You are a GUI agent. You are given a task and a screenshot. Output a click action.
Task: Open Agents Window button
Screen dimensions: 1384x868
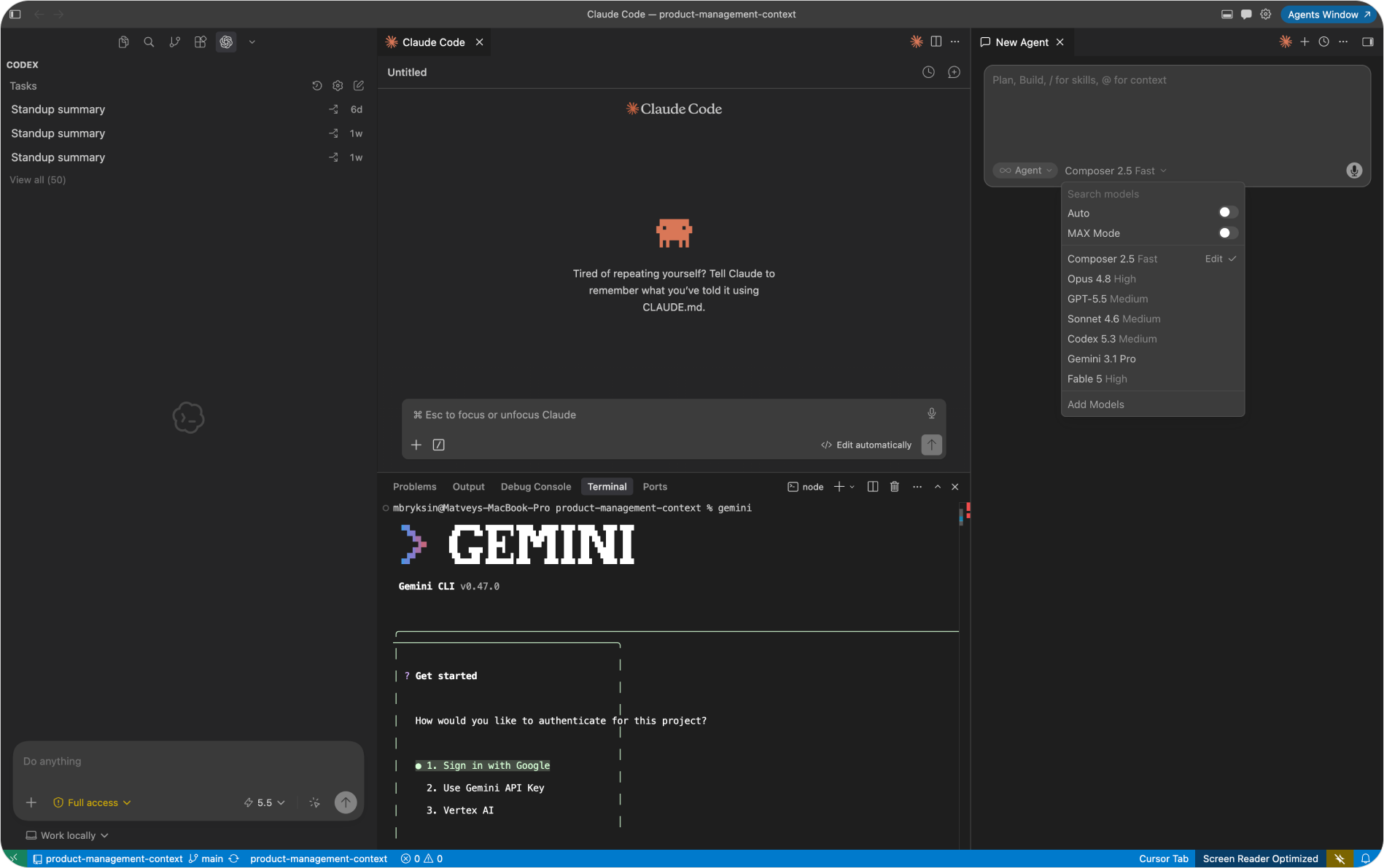click(1329, 14)
